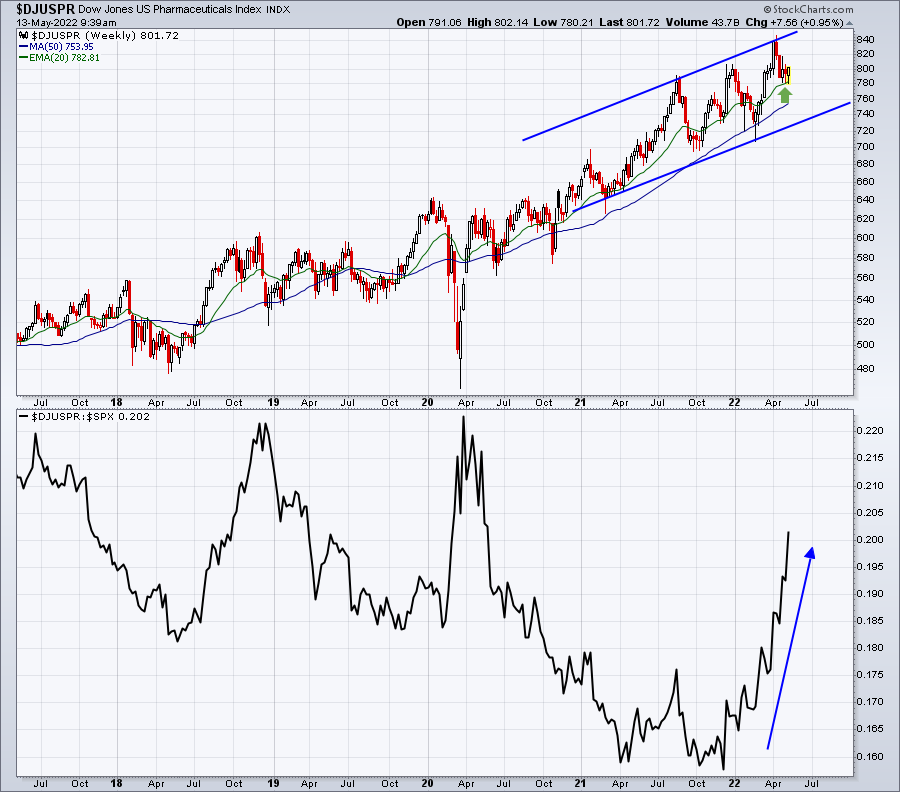Click the 700 price axis label

(x=865, y=146)
